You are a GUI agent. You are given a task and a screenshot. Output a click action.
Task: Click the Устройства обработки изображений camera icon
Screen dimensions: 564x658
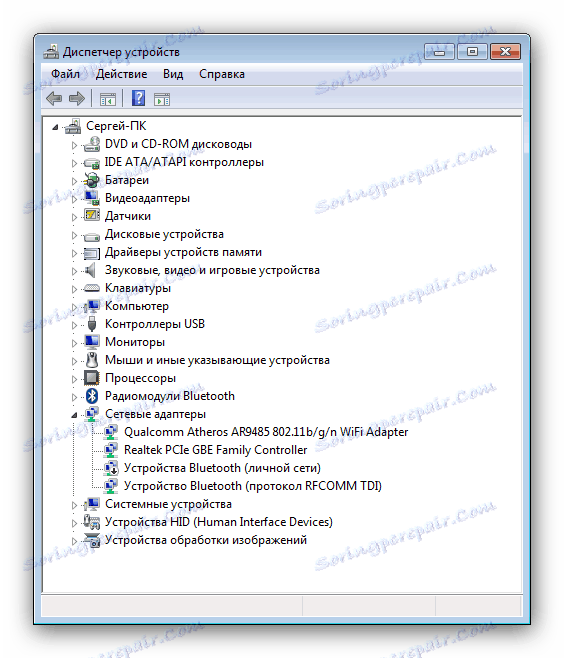(92, 540)
